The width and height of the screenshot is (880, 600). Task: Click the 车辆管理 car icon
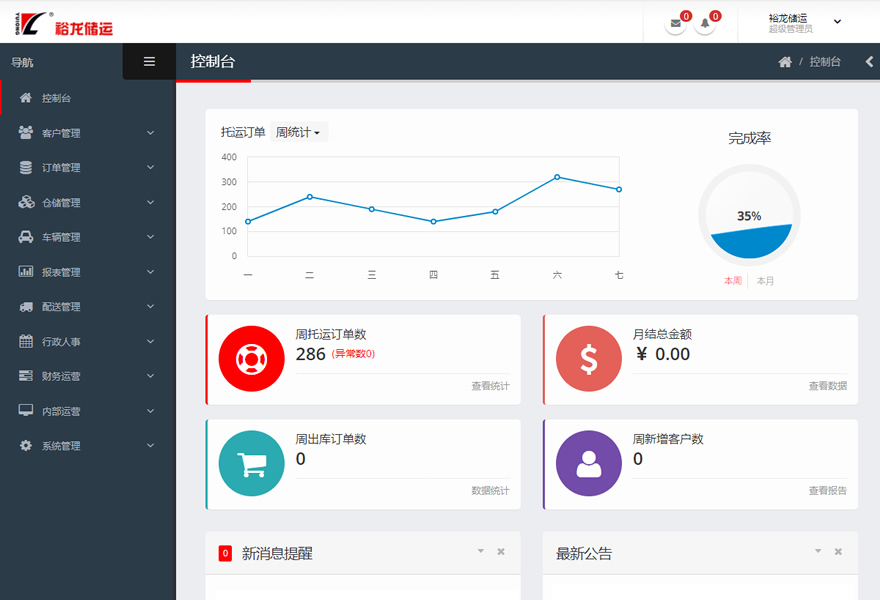coord(26,237)
